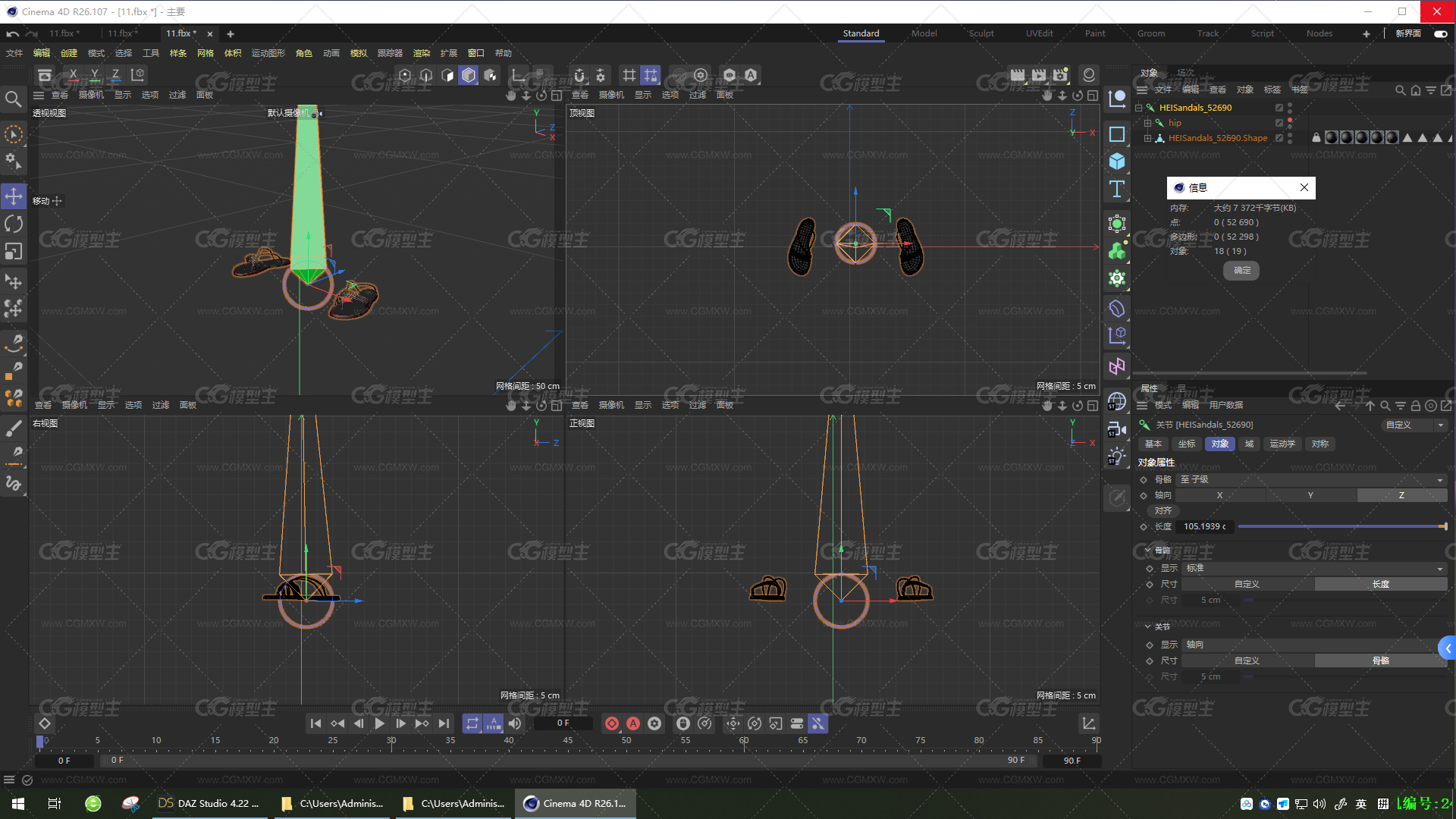Select the Rotate tool in left toolbar
This screenshot has width=1456, height=819.
point(14,224)
